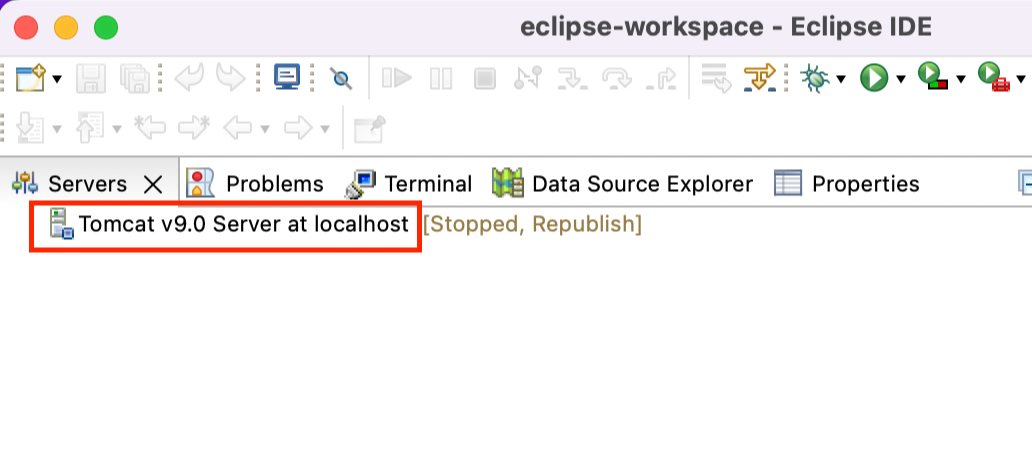Open the Forward history dropdown arrow

coord(324,128)
